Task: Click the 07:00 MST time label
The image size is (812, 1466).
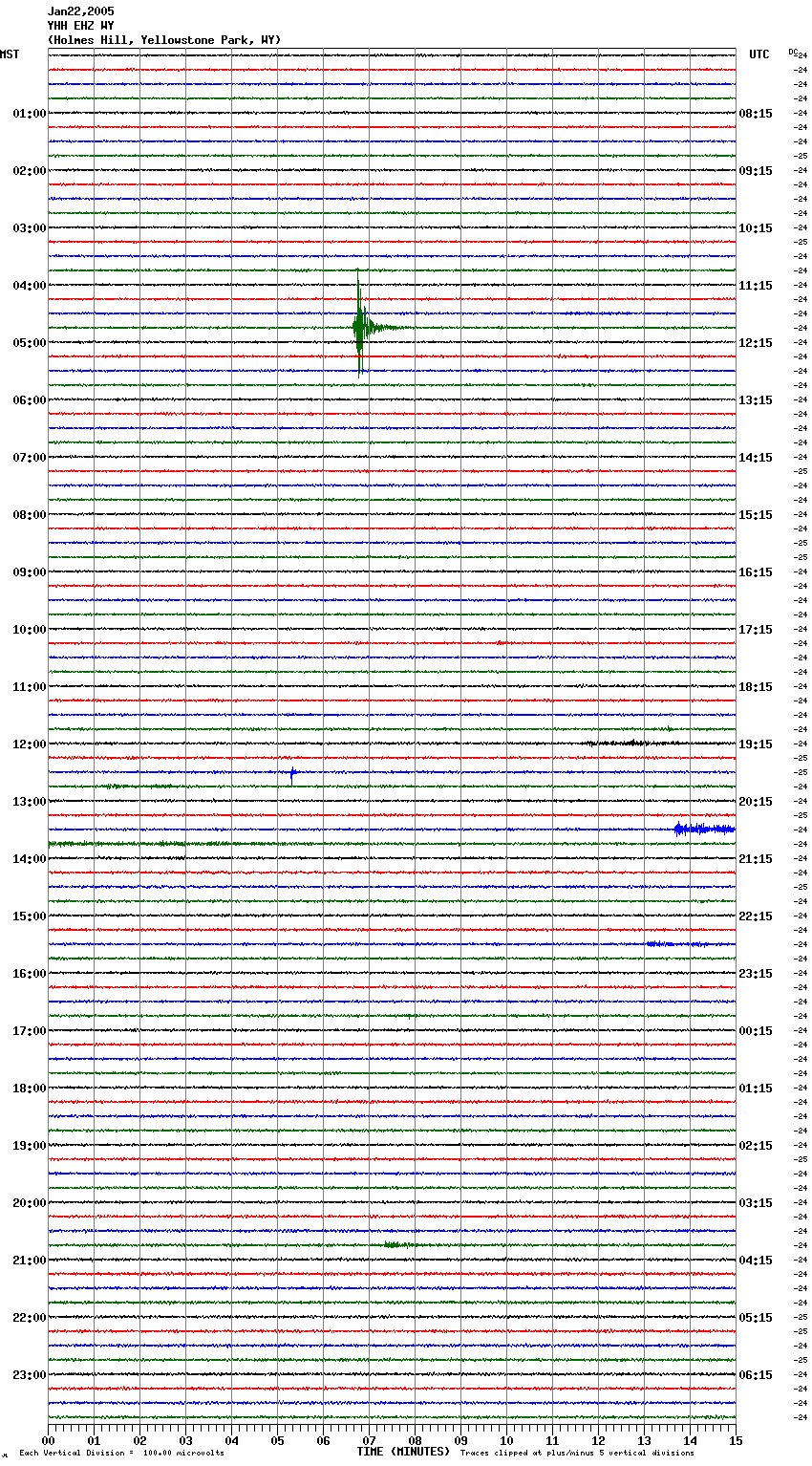Action: [30, 458]
